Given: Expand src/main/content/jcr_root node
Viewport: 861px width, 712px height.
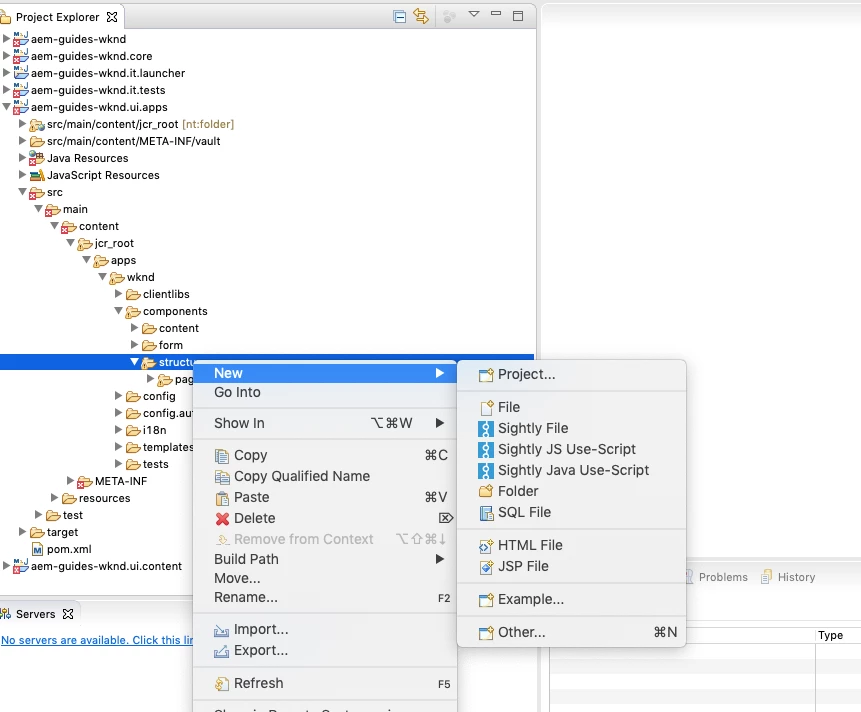Looking at the screenshot, I should (22, 124).
